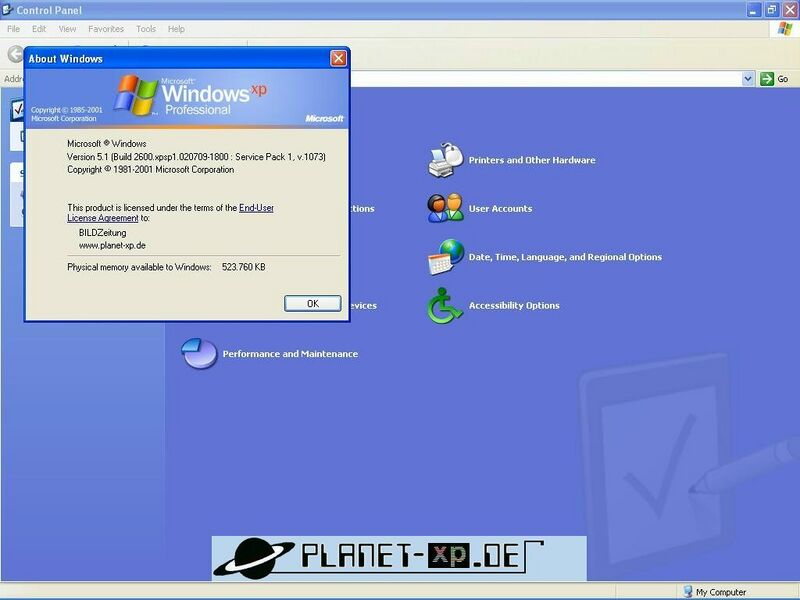Click the Accessibility Options text link
Screen dimensions: 800x600
click(x=514, y=306)
